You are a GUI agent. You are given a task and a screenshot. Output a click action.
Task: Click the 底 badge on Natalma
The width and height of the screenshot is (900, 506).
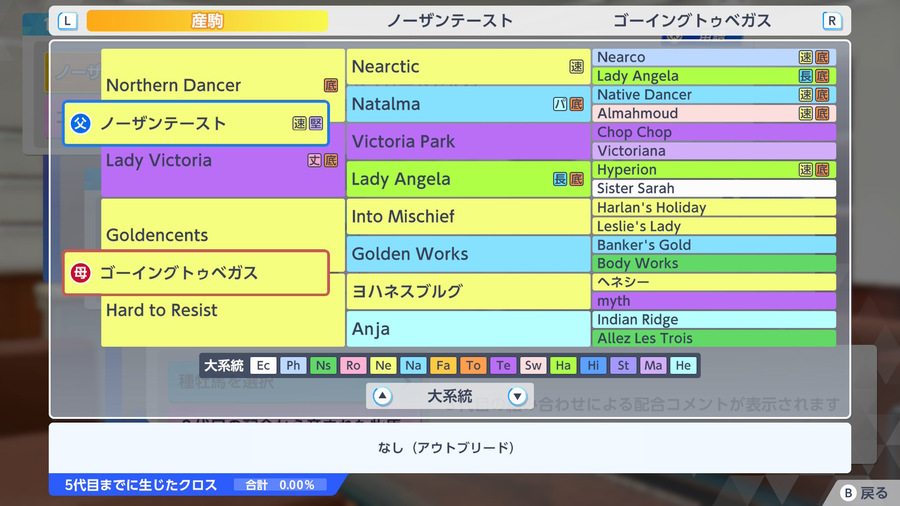pos(576,104)
